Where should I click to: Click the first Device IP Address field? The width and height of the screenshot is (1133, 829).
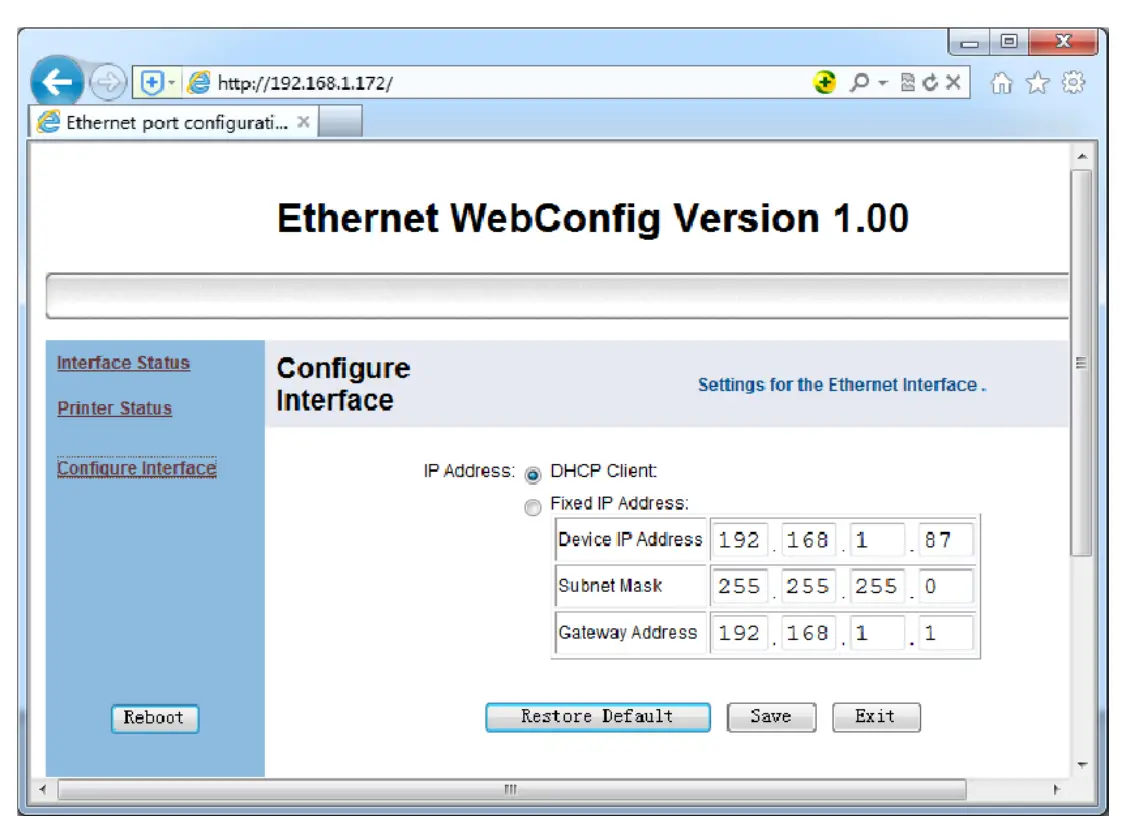click(738, 539)
